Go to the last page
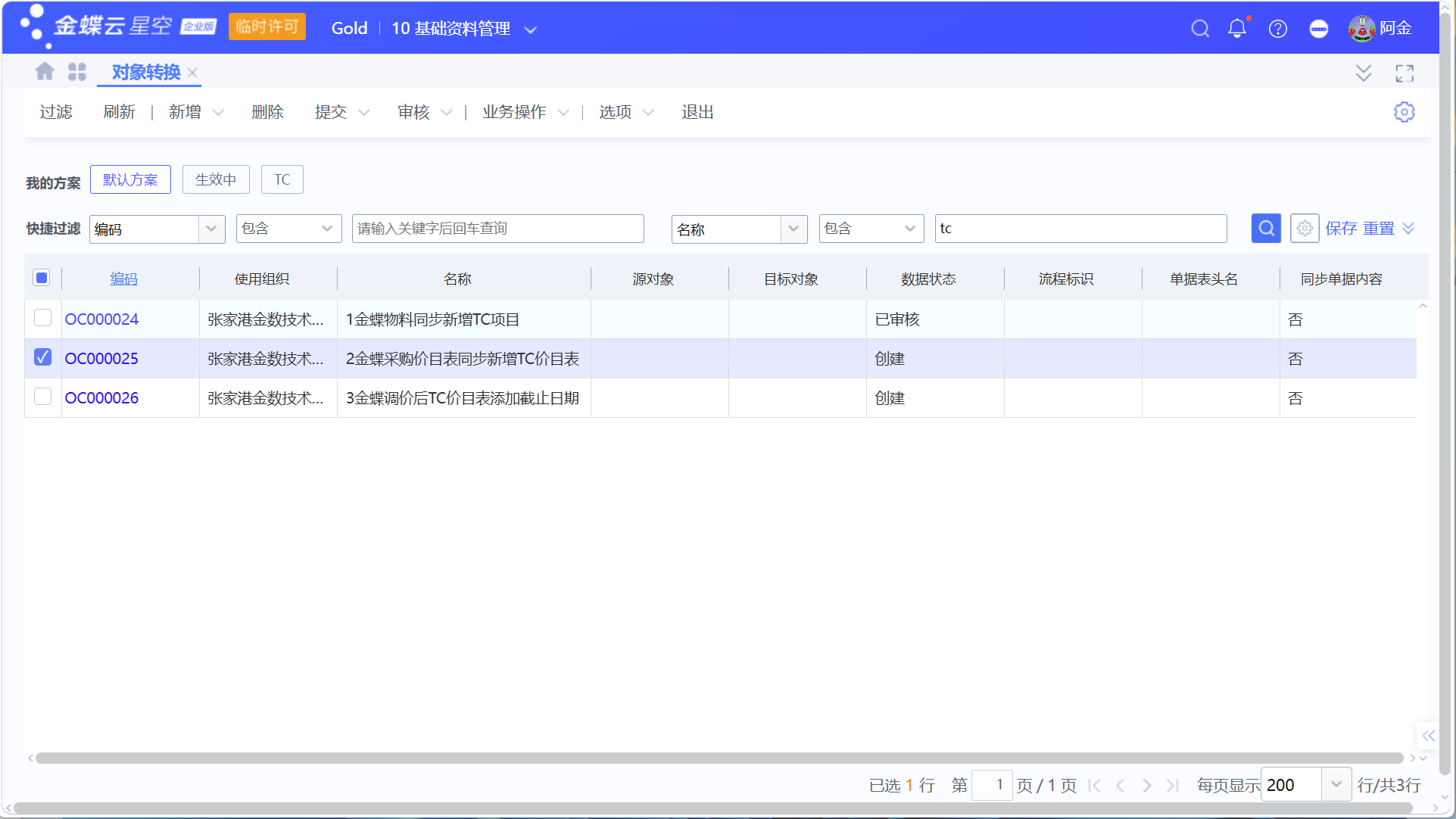Screen dimensions: 1456x819 [1172, 786]
